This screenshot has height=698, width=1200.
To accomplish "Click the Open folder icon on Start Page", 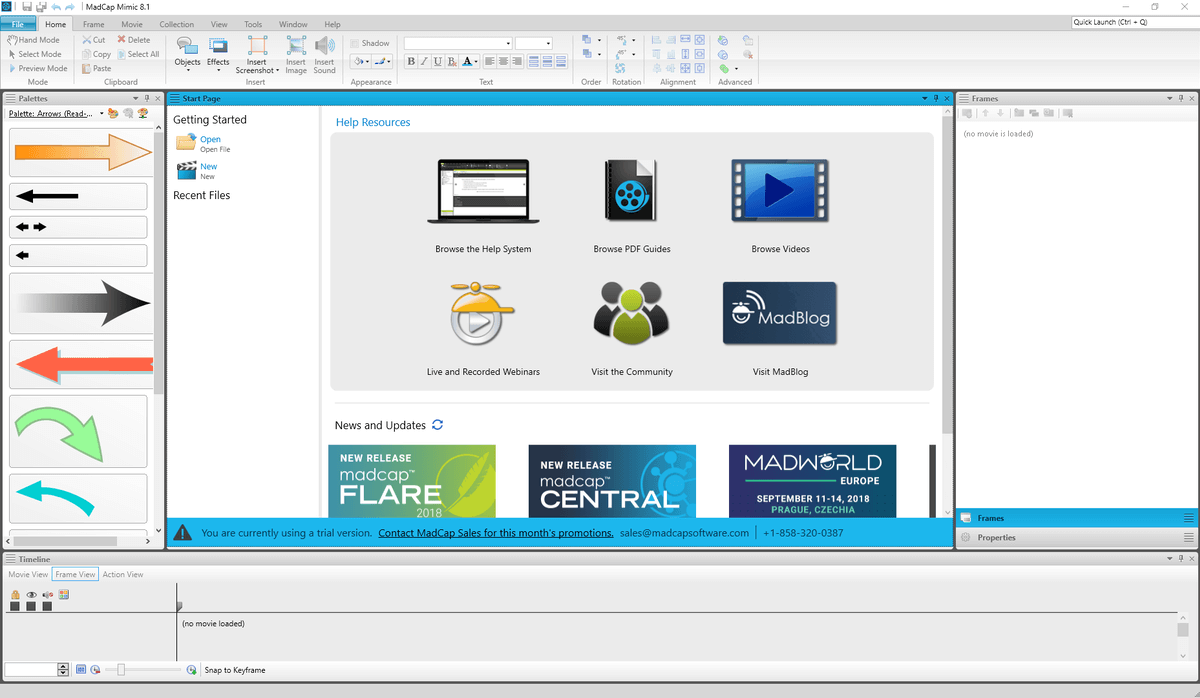I will pos(186,142).
